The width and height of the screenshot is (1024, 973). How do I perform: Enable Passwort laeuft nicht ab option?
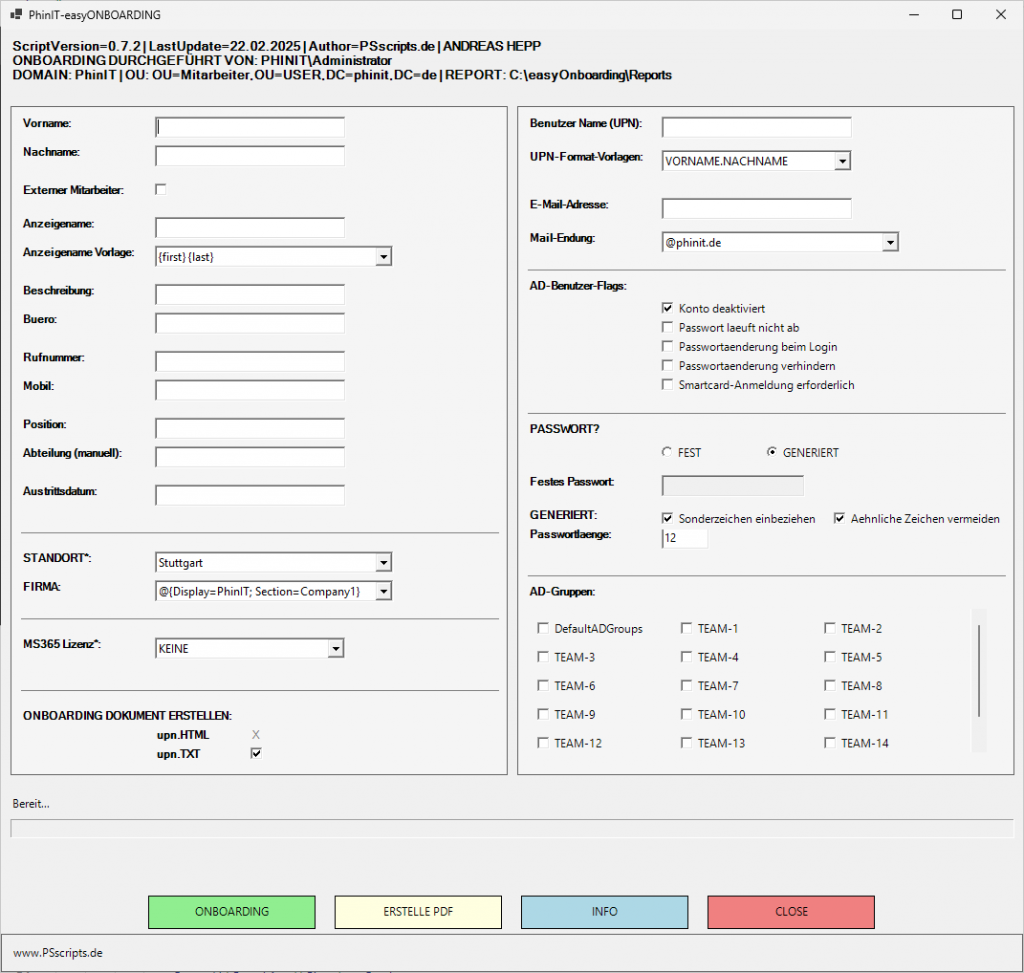(668, 328)
